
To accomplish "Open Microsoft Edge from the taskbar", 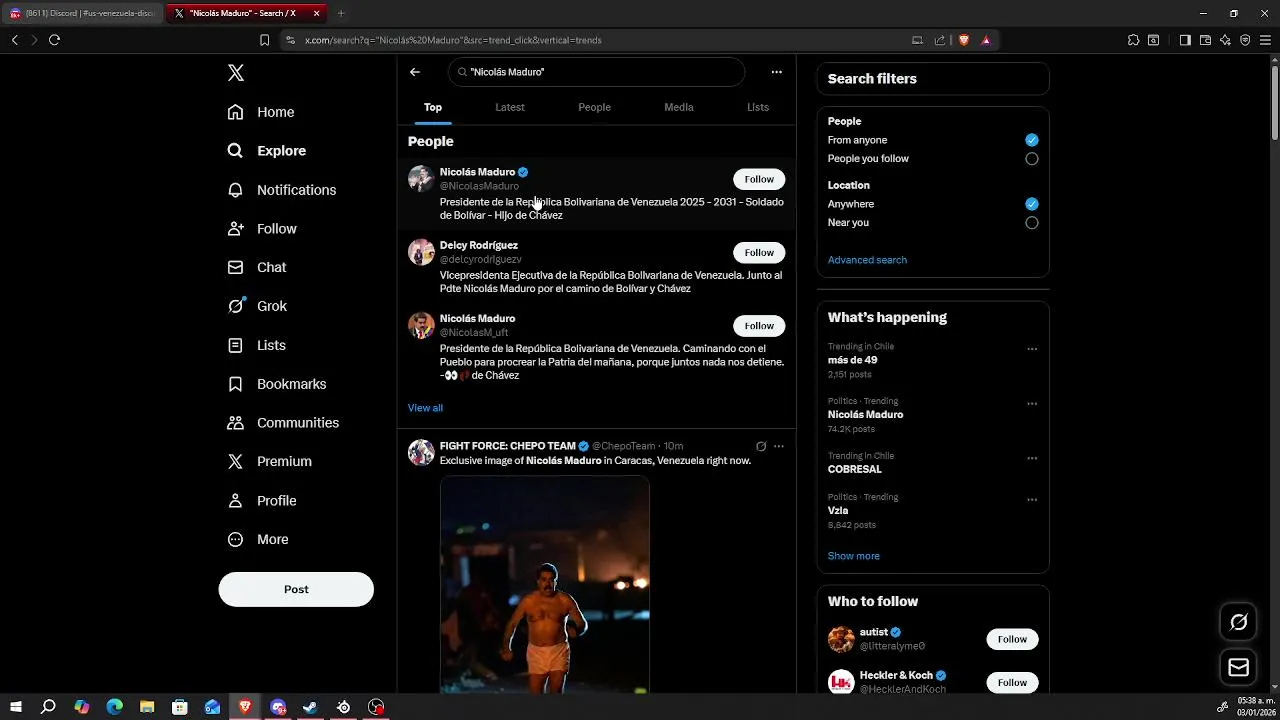I will pyautogui.click(x=114, y=707).
